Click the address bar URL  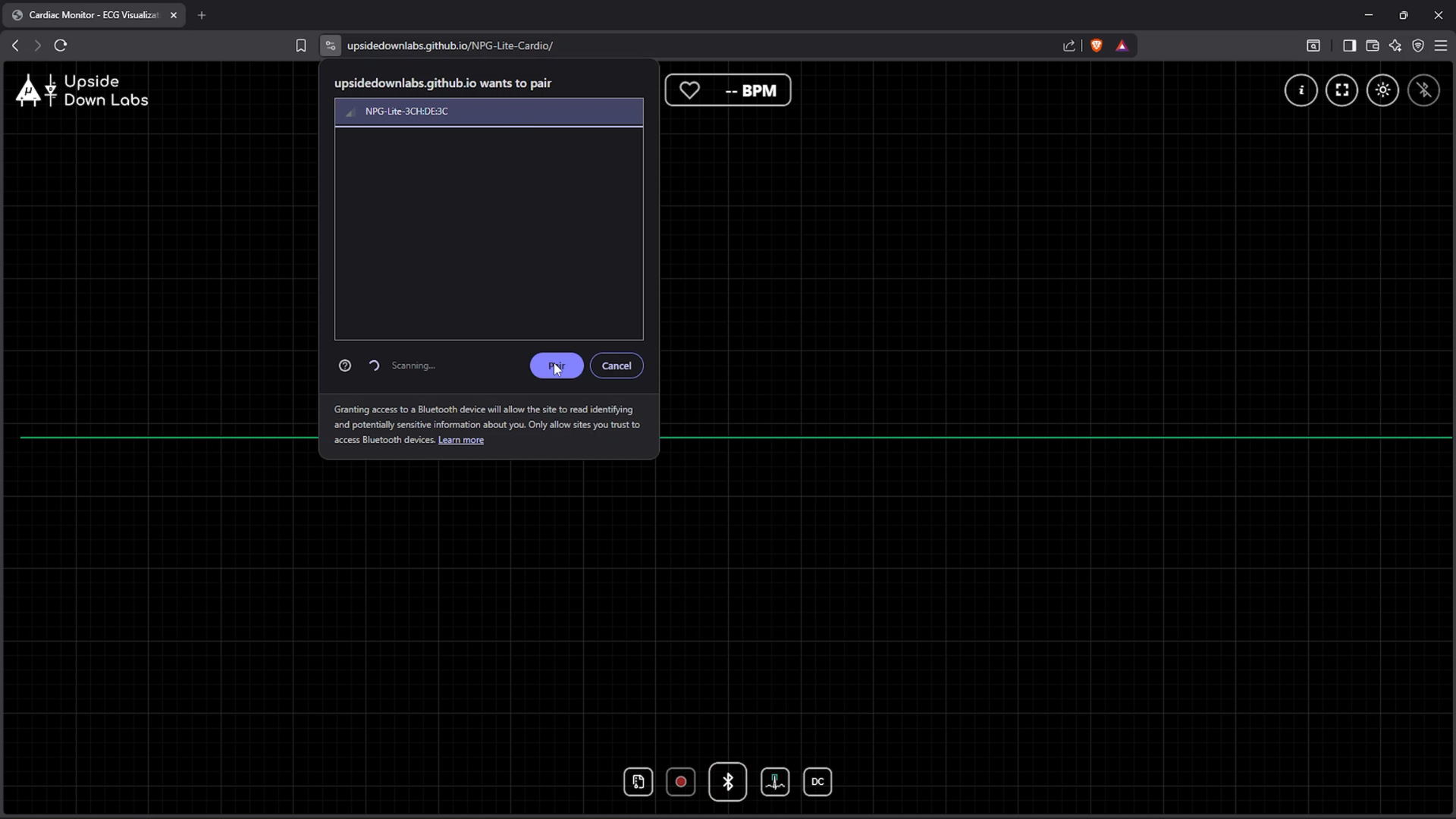[x=450, y=45]
